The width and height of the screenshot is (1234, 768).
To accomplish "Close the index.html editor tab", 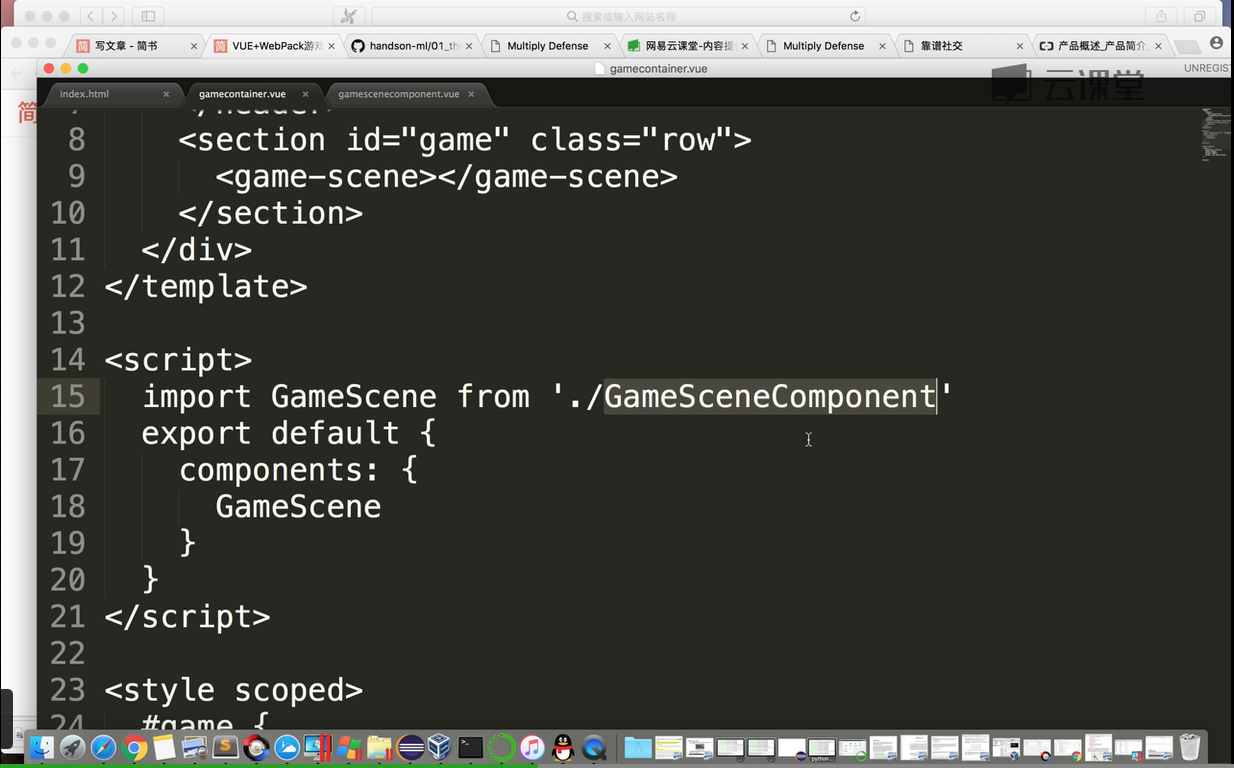I will coord(166,94).
